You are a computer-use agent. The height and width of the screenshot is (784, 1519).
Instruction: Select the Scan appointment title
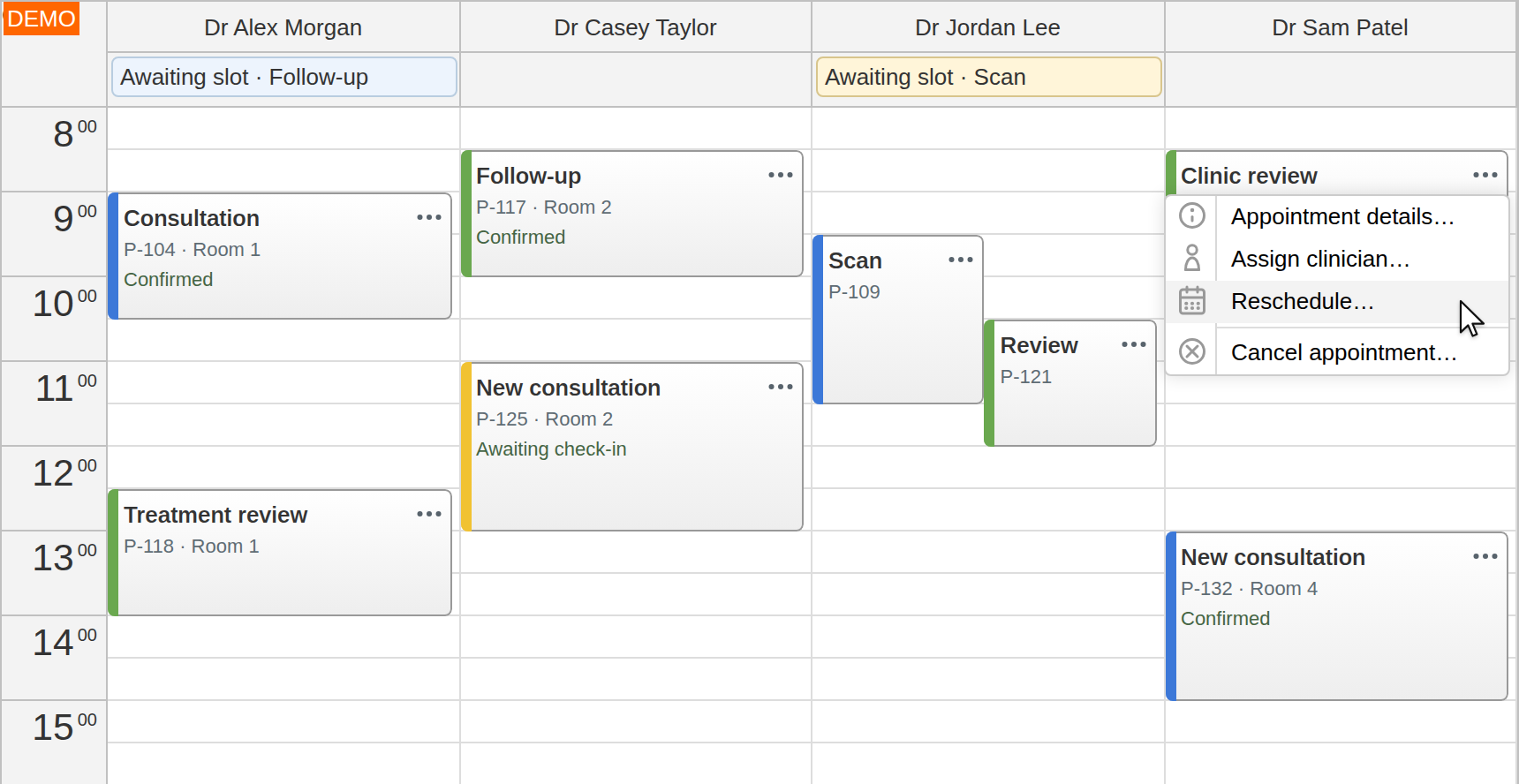855,260
